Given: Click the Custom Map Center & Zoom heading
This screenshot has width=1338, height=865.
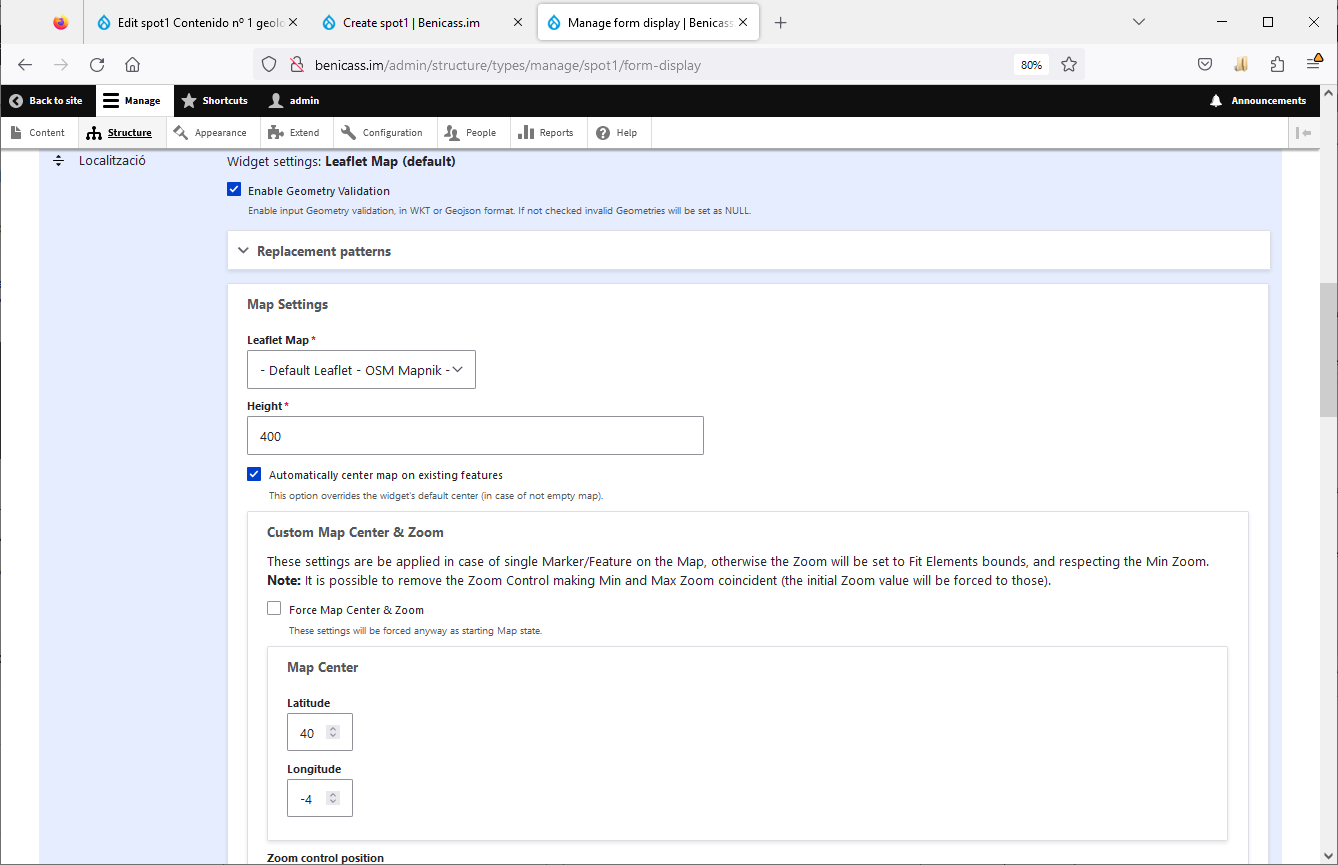Looking at the screenshot, I should pyautogui.click(x=355, y=532).
